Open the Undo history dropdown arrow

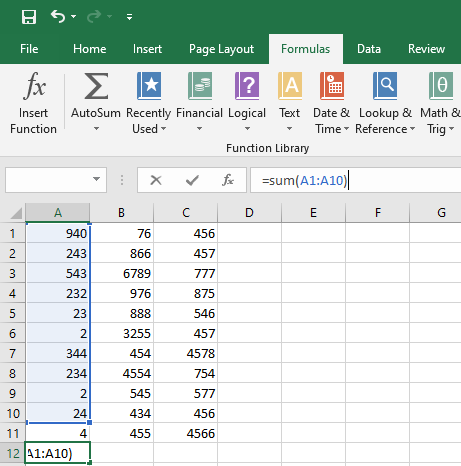coord(73,16)
